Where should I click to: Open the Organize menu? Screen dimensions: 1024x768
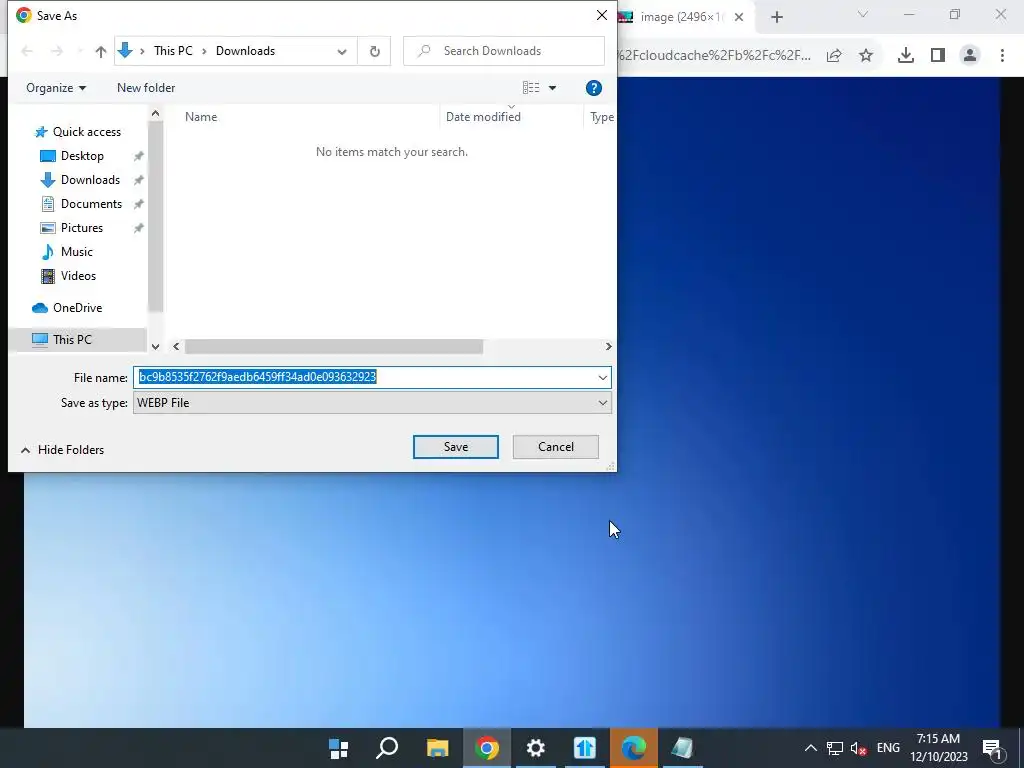[56, 88]
